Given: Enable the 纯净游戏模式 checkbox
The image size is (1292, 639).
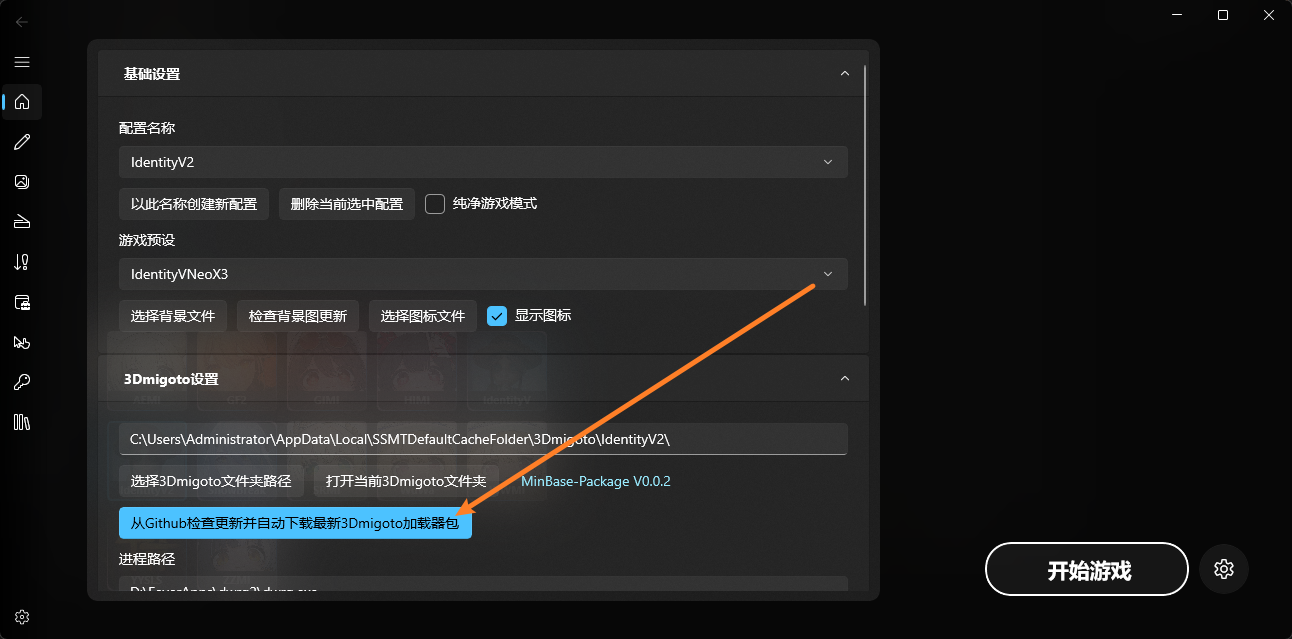Looking at the screenshot, I should coord(435,204).
